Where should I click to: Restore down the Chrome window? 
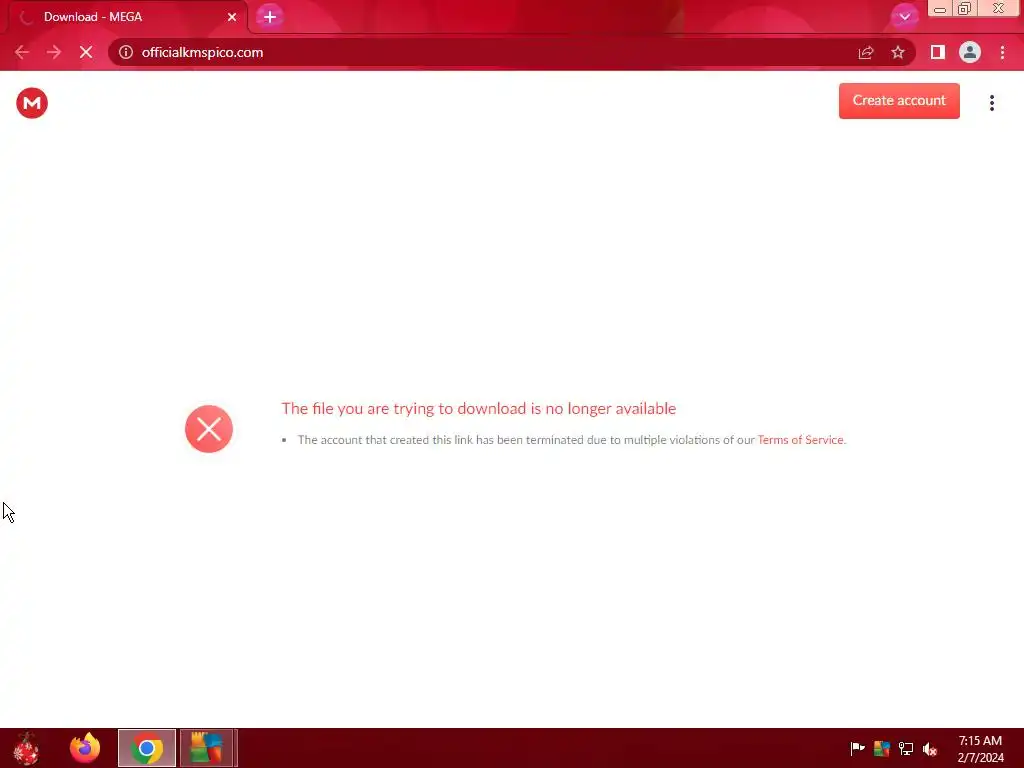965,8
